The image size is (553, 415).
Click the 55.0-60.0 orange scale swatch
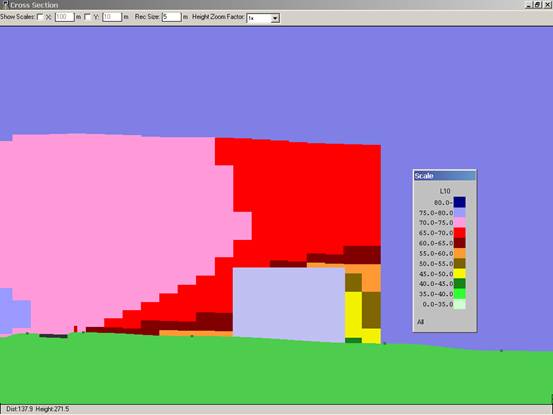(459, 253)
